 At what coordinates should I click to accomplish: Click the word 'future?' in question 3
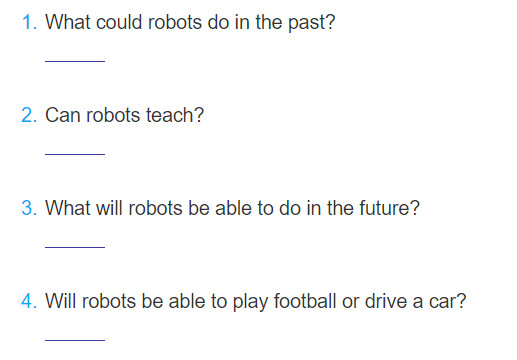coord(389,208)
